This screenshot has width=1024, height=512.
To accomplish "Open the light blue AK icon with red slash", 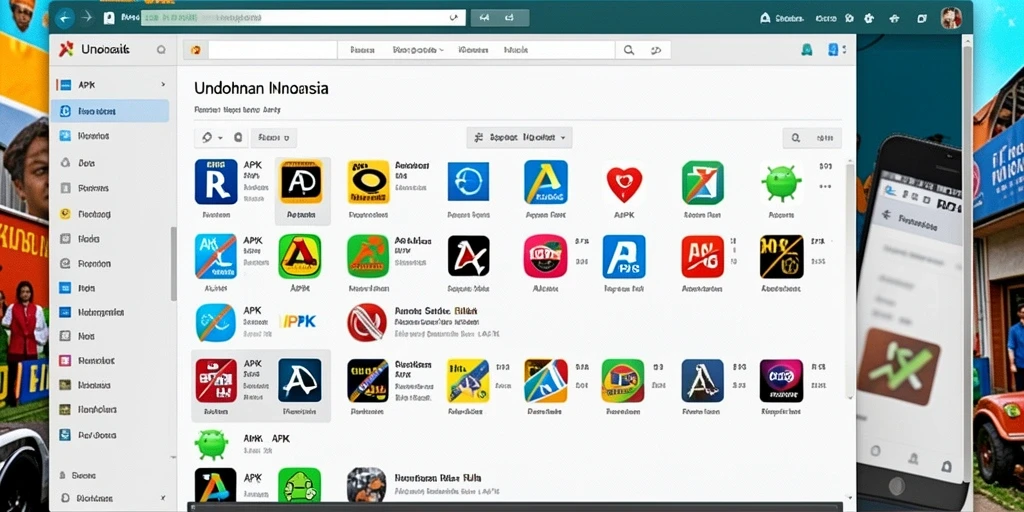I will click(216, 256).
